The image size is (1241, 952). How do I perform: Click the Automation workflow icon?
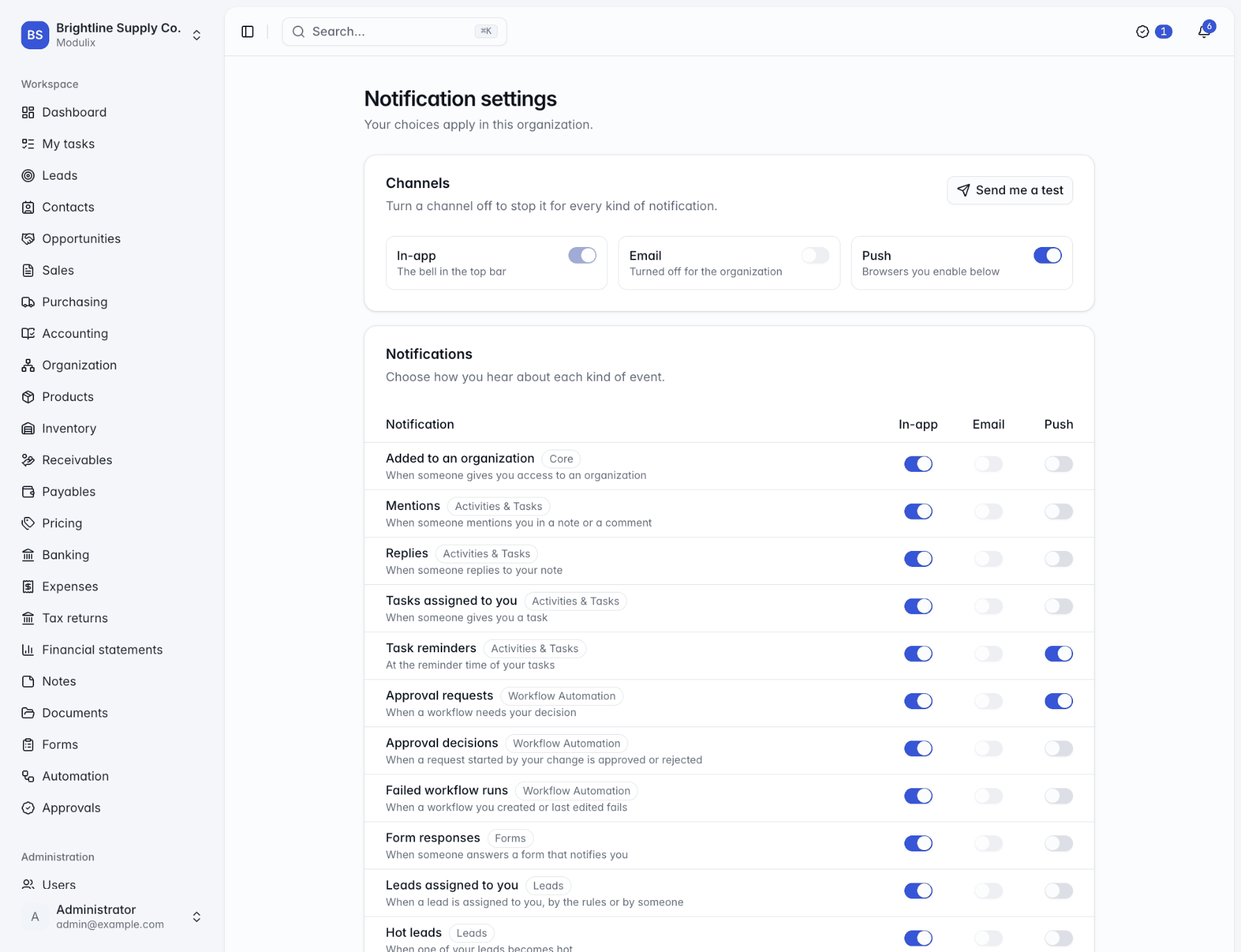[28, 776]
